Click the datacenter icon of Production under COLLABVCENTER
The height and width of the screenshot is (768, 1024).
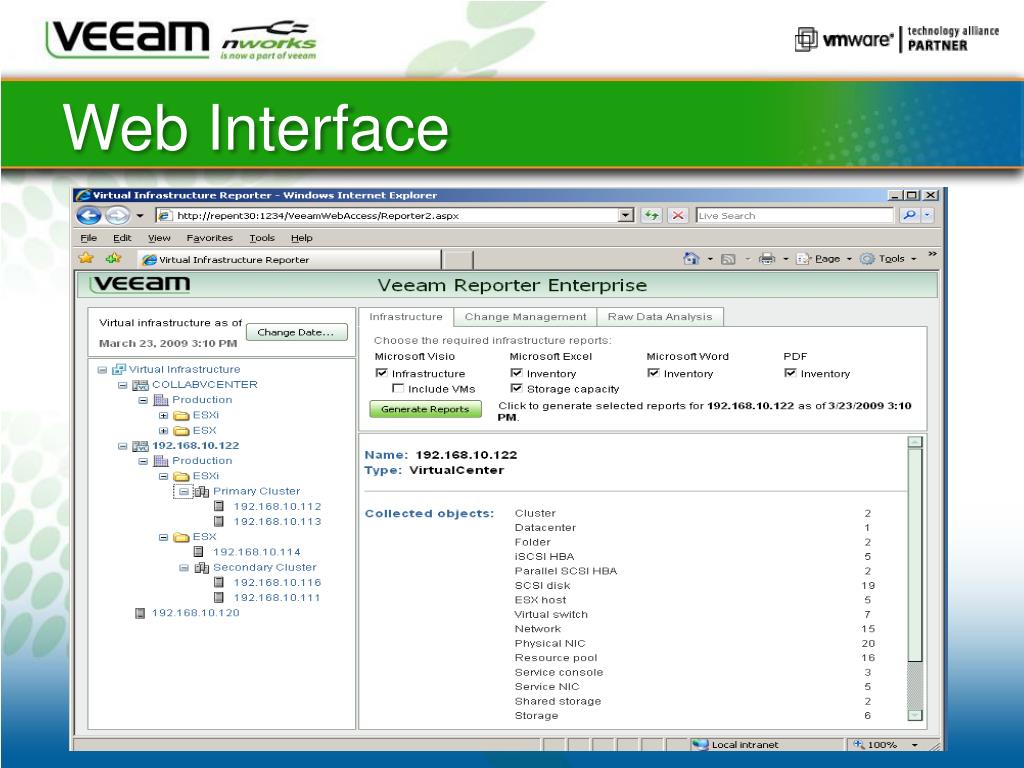coord(161,400)
